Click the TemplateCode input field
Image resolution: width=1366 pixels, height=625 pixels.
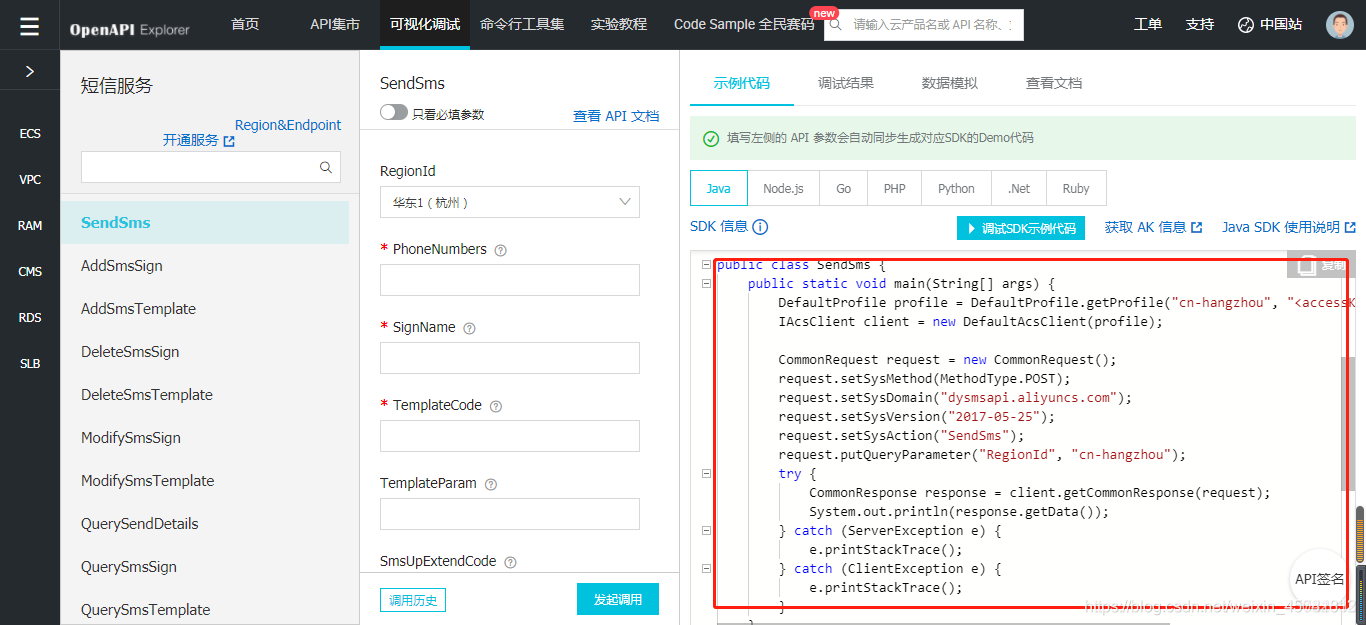click(x=510, y=436)
